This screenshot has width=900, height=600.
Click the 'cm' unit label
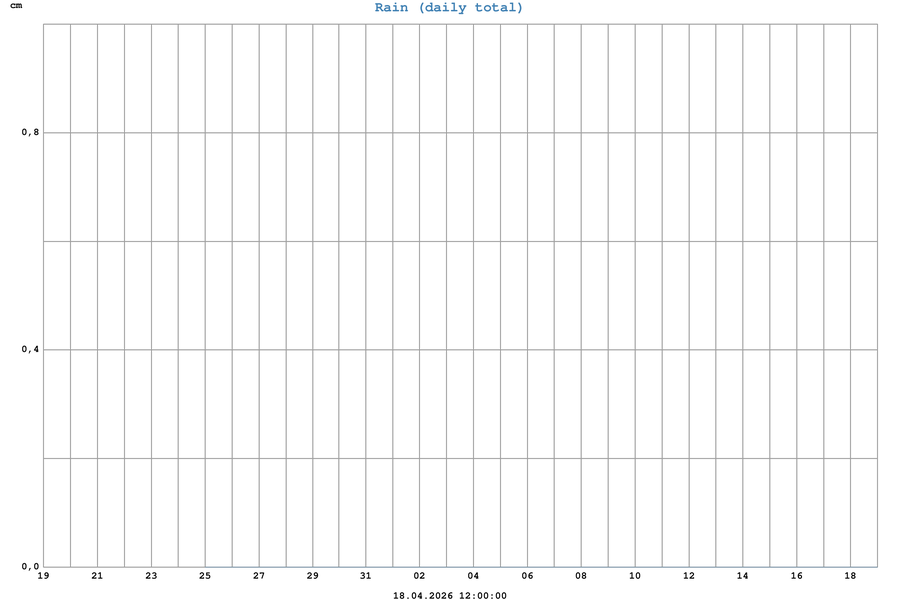[x=15, y=6]
